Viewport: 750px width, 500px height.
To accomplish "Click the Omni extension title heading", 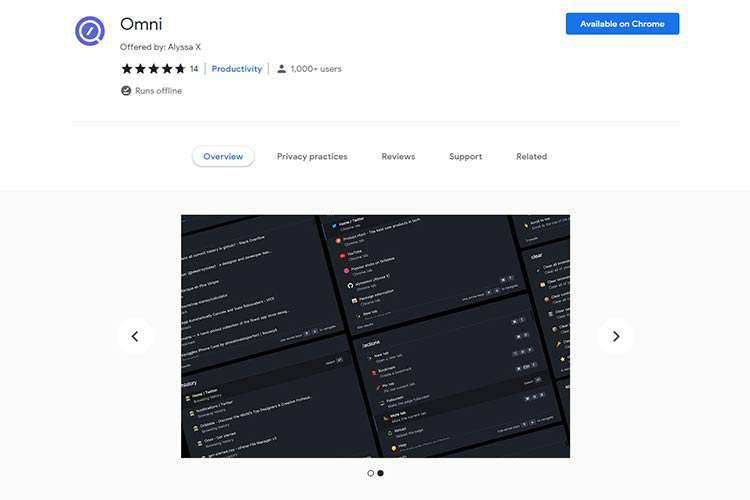I will pos(141,24).
